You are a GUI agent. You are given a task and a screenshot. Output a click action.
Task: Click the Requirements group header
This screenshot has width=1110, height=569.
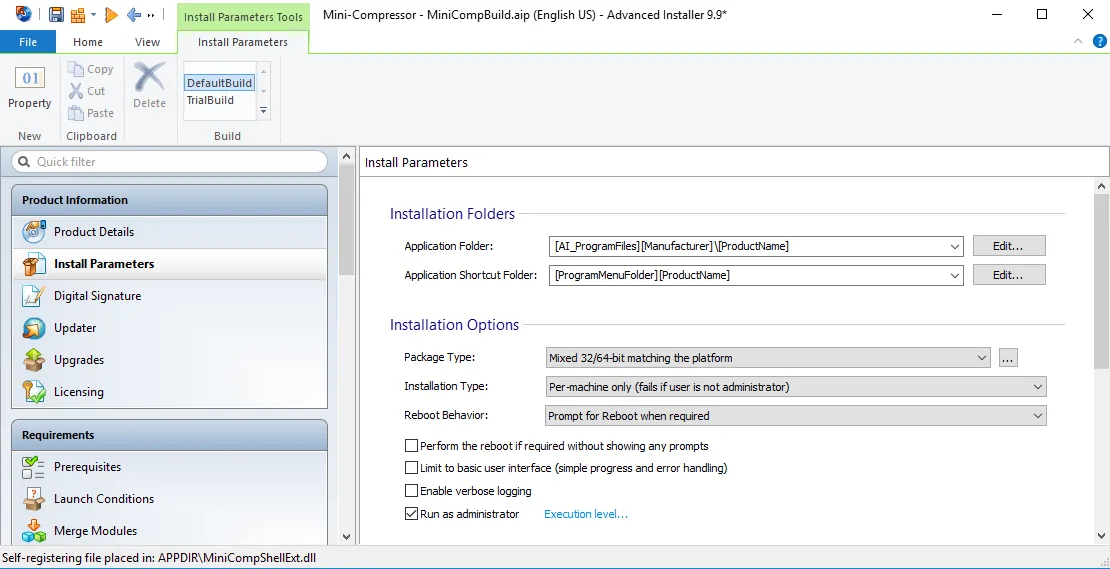point(169,435)
